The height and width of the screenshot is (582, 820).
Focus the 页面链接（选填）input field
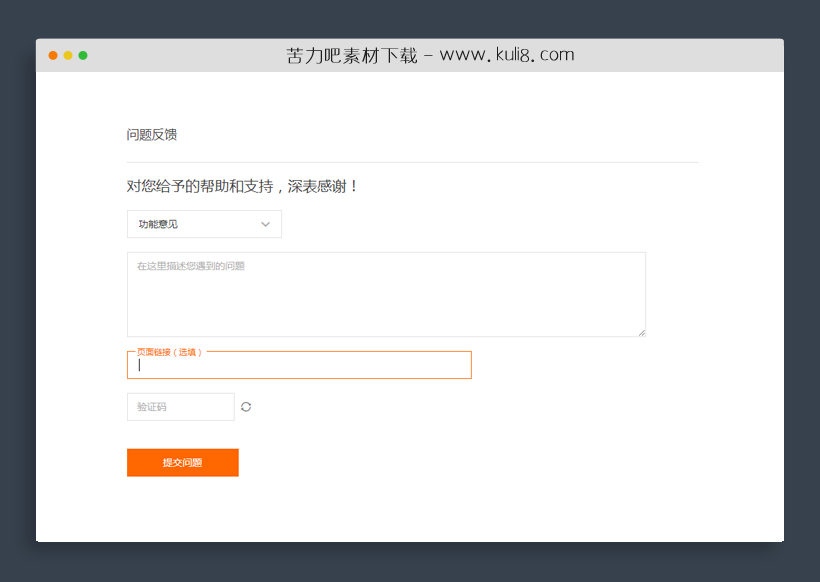point(299,365)
